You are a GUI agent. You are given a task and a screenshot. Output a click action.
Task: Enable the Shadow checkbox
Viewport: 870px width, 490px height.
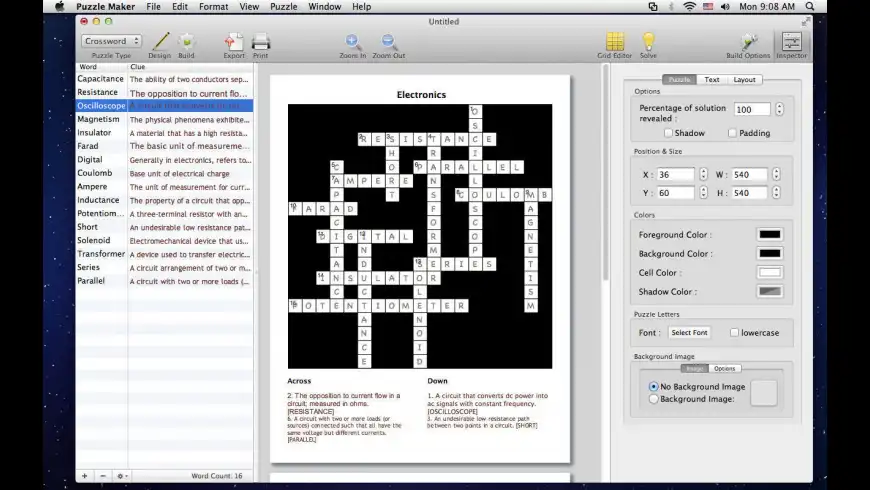point(669,133)
